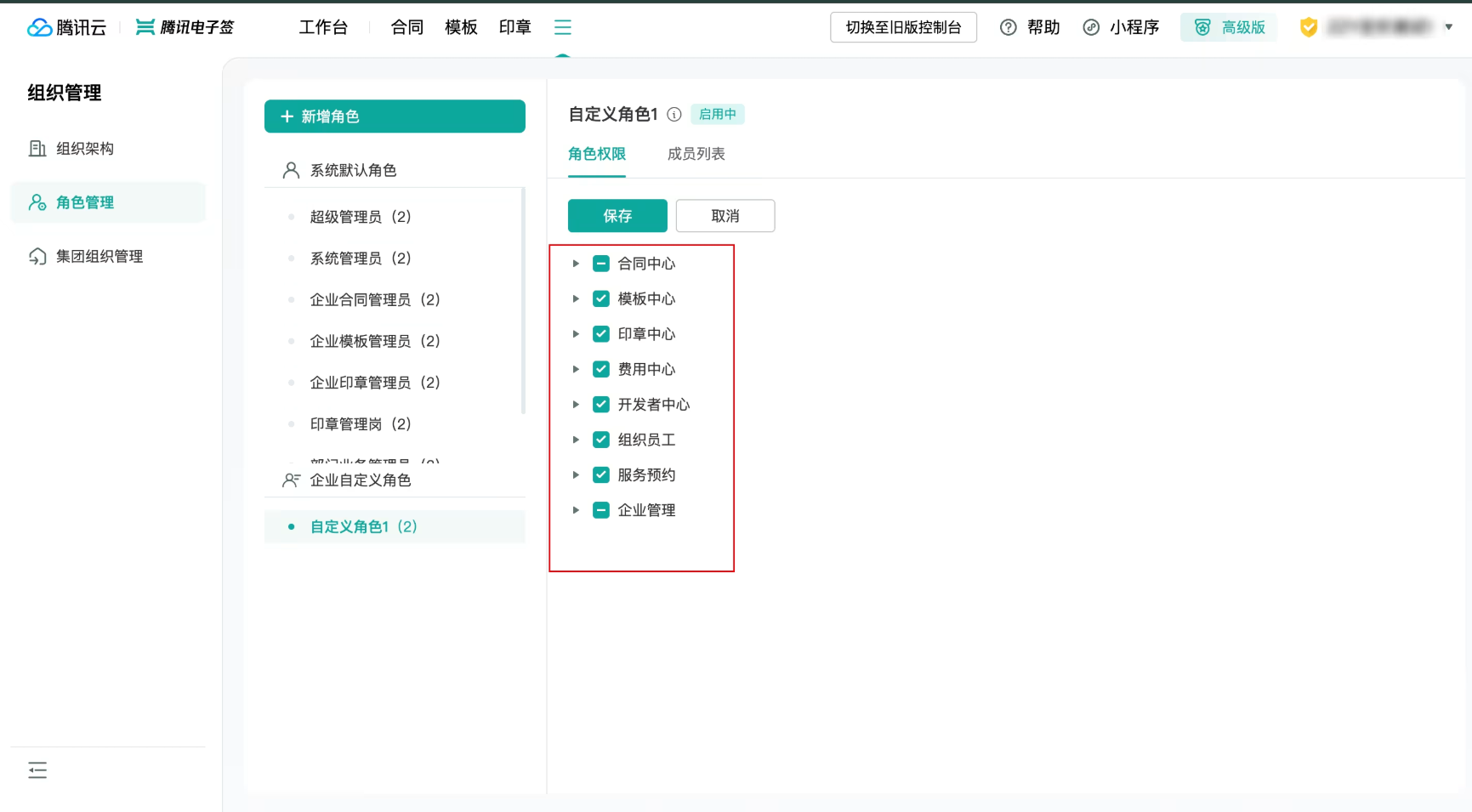The image size is (1472, 812).
Task: Expand the 模板中心 tree node
Action: coord(576,298)
